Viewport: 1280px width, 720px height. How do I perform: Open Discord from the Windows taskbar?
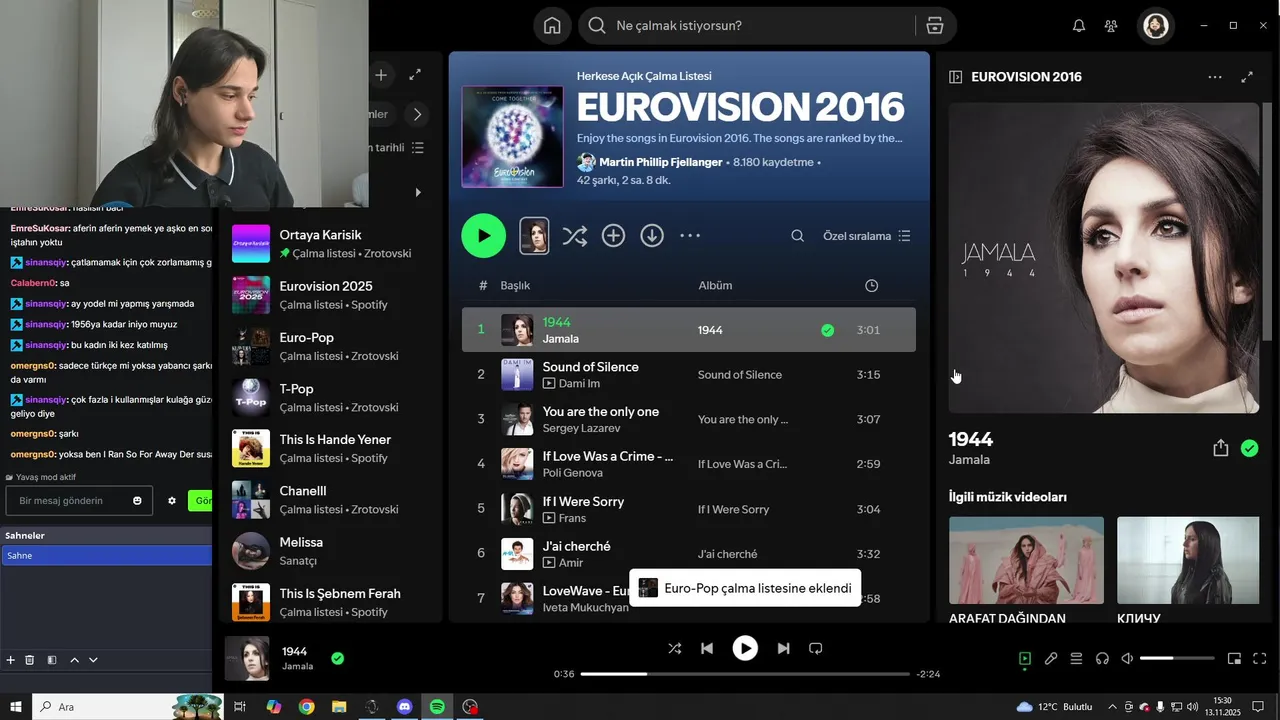(404, 707)
